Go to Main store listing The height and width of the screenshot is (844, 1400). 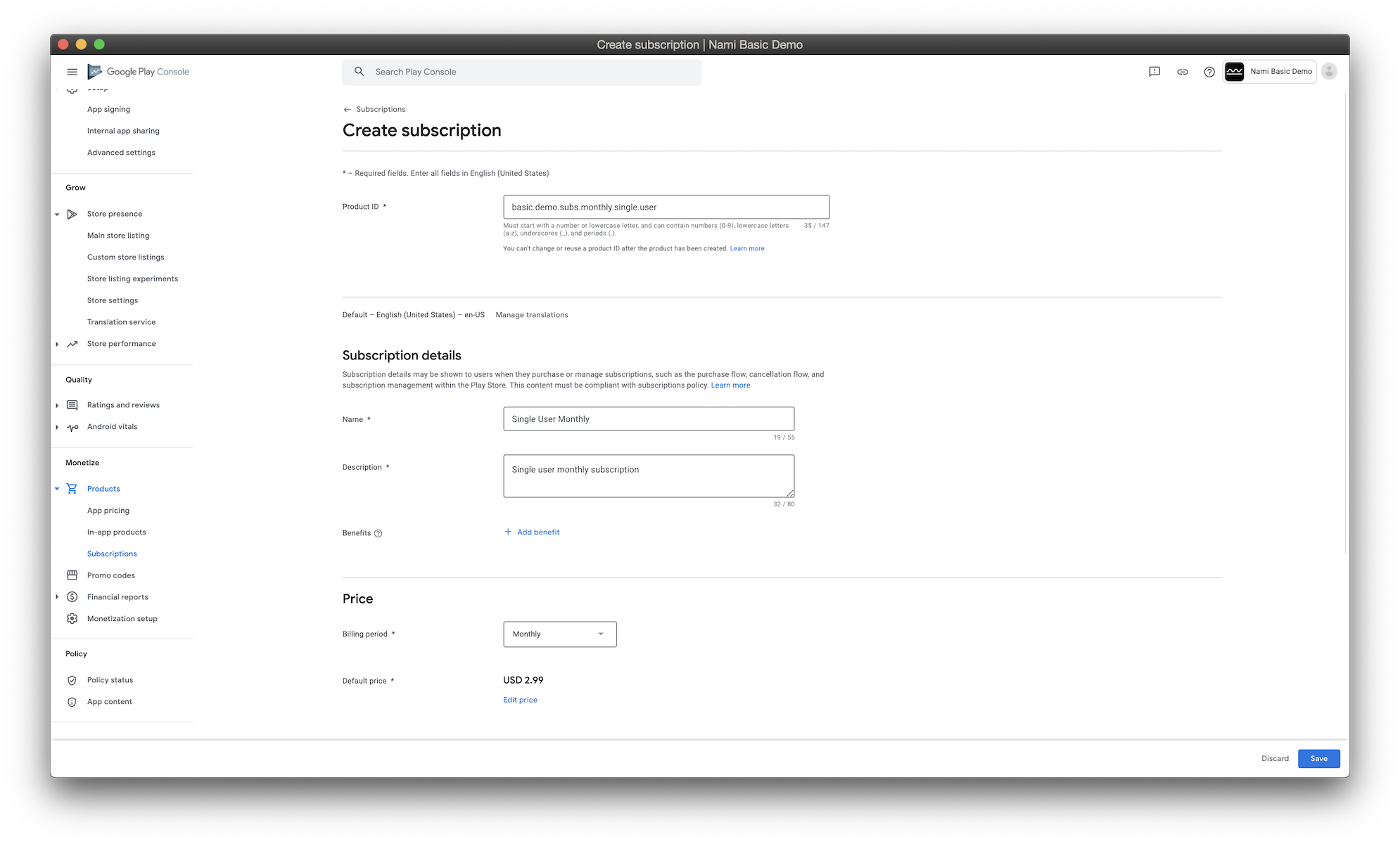tap(118, 236)
